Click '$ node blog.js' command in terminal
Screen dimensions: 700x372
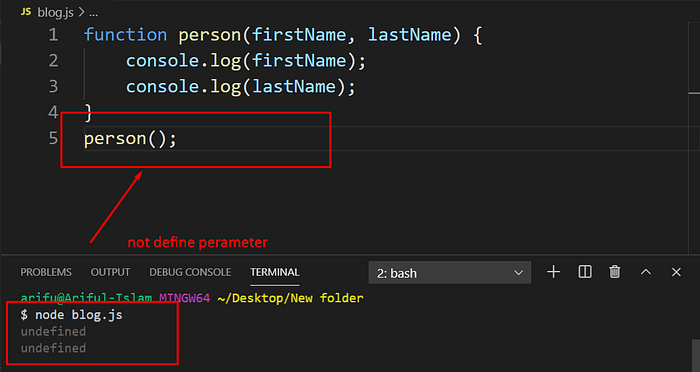coord(71,315)
